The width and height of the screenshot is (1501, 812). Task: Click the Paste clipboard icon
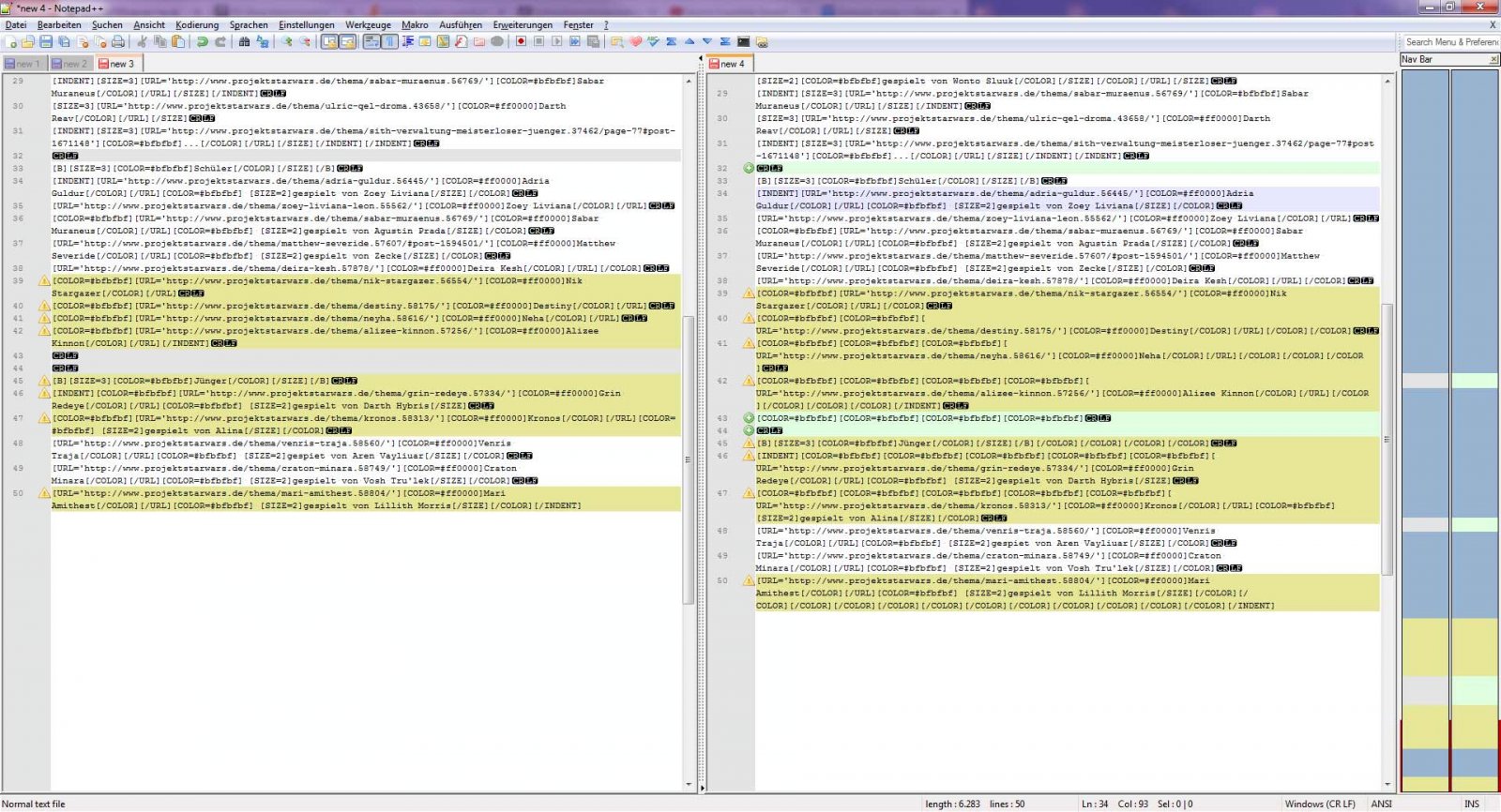click(177, 41)
